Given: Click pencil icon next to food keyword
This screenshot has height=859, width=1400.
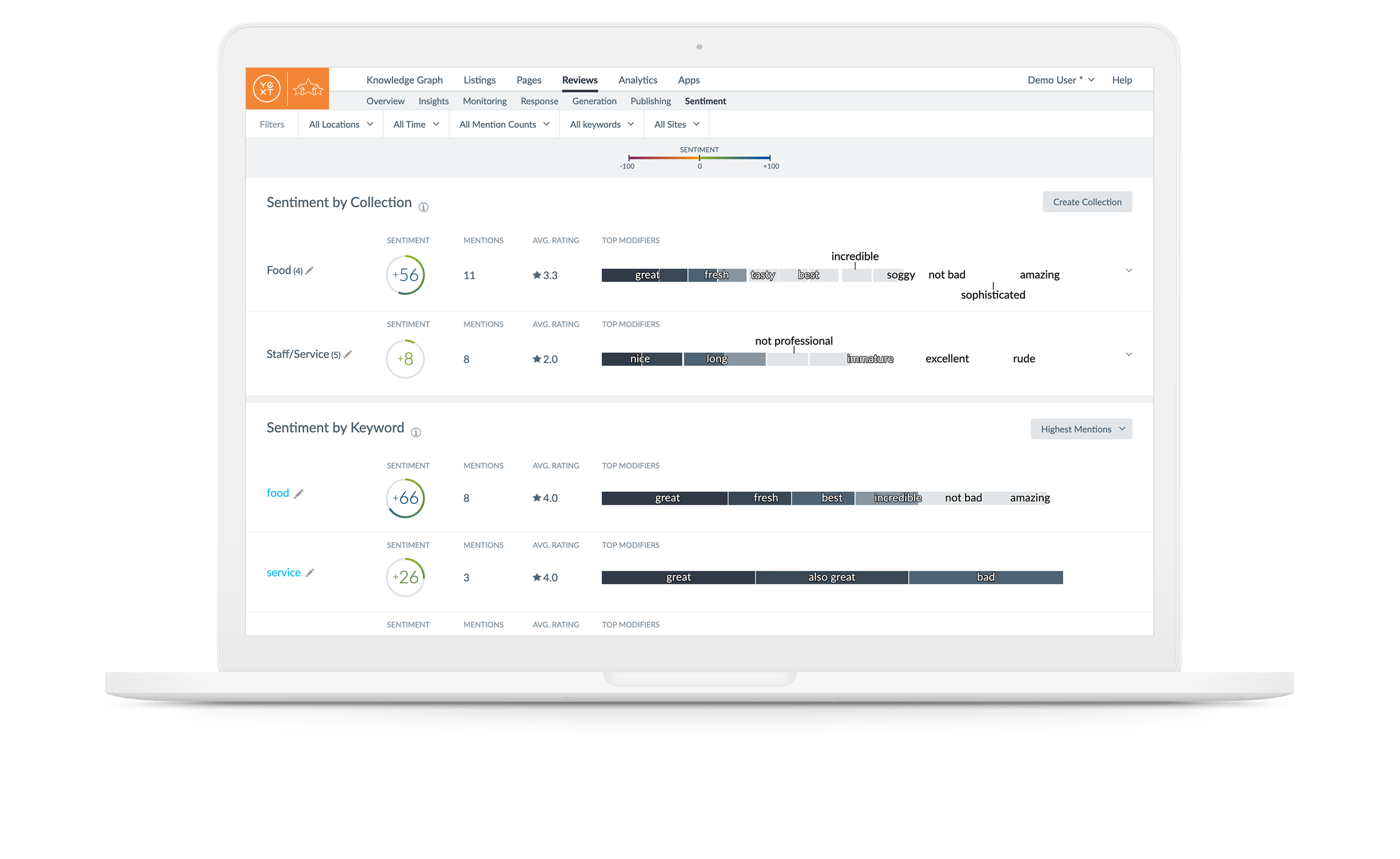Looking at the screenshot, I should (299, 493).
